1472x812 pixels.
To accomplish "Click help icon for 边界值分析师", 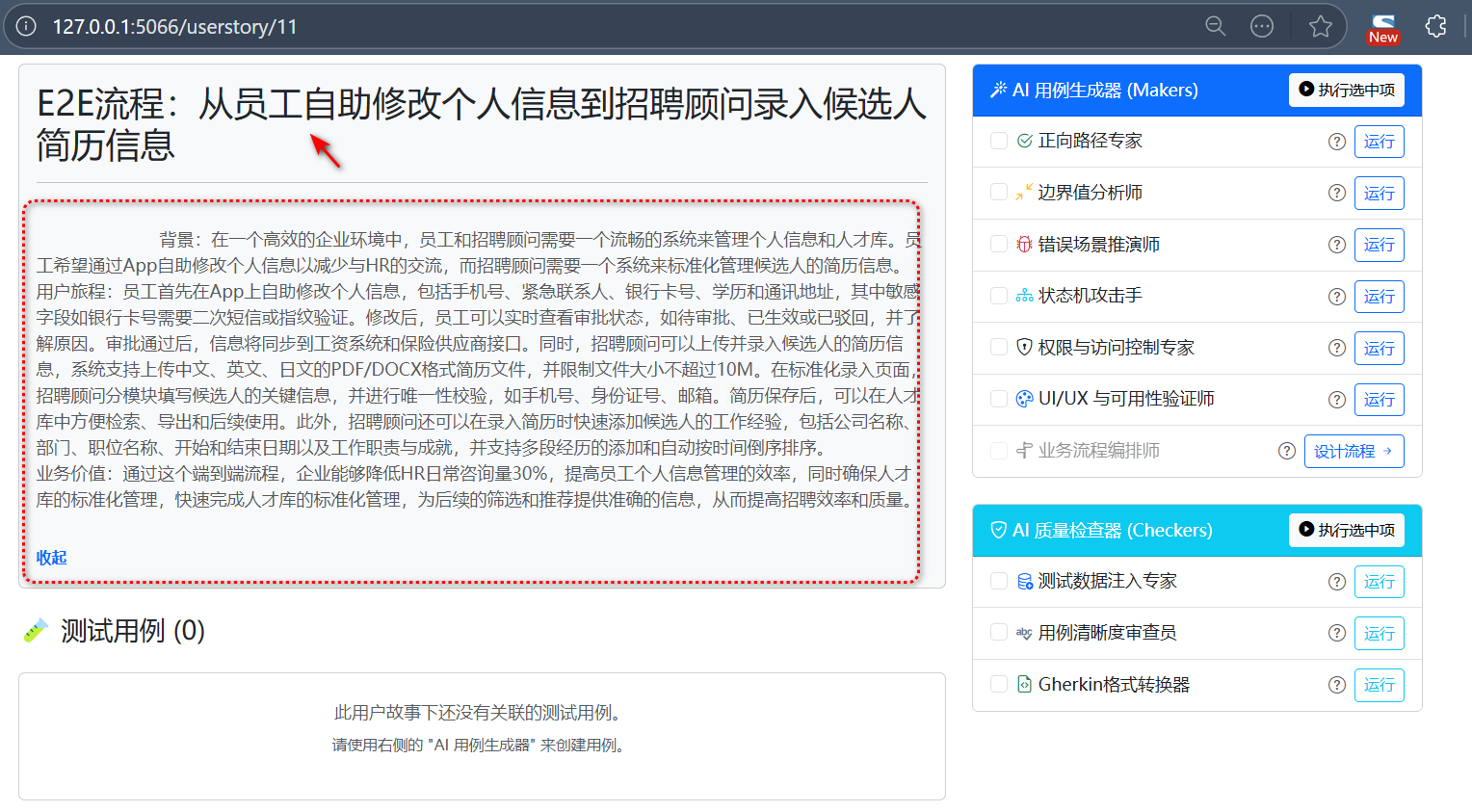I will [x=1337, y=193].
